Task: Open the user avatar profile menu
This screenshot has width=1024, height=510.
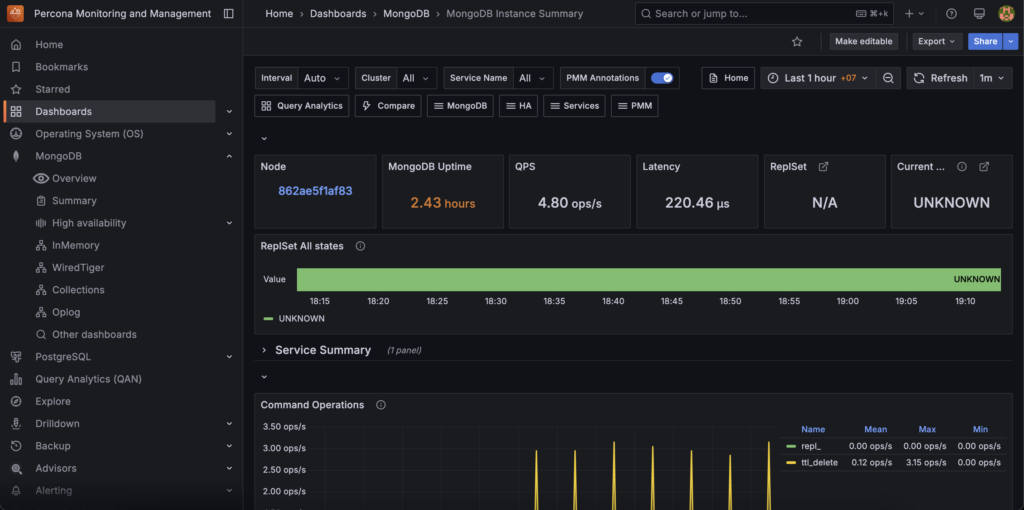Action: click(x=1006, y=14)
